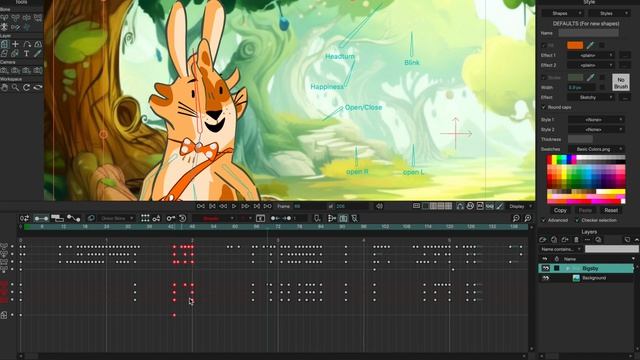The image size is (640, 360).
Task: Open the Effect 2 dropdown
Action: pos(591,65)
